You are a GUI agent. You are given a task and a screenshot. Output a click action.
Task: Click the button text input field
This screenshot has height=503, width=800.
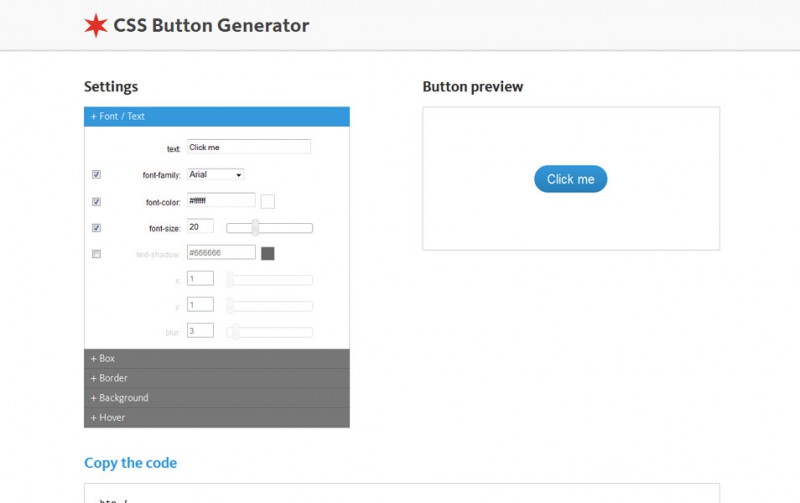click(x=249, y=147)
